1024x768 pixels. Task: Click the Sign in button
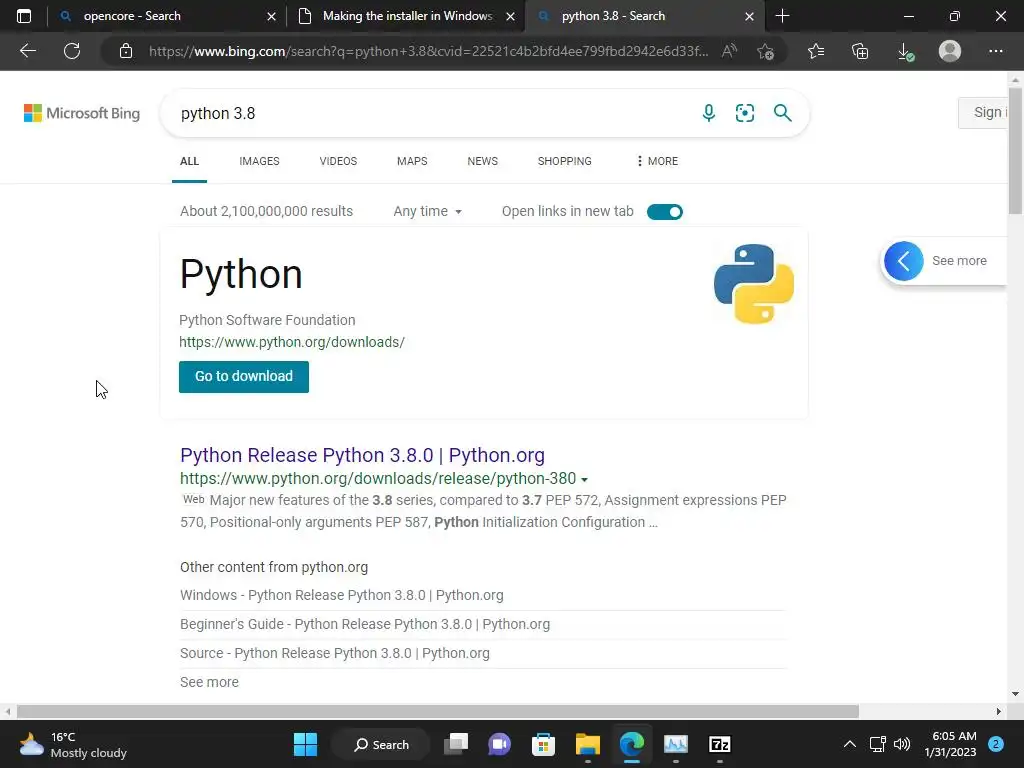[x=984, y=112]
